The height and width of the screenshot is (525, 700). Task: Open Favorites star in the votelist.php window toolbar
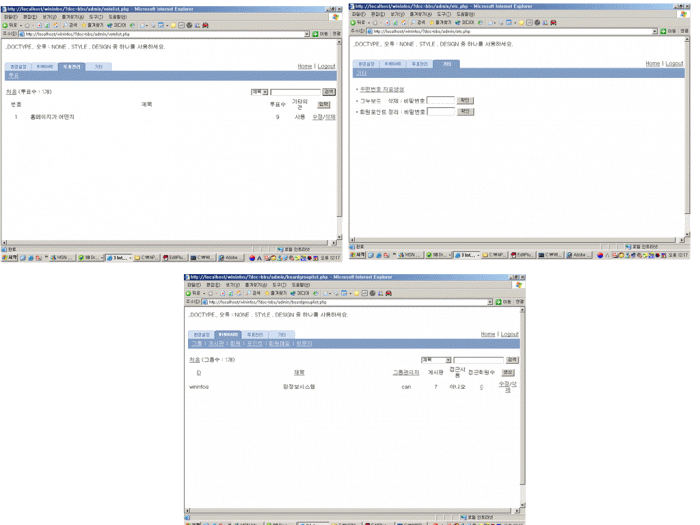92,25
